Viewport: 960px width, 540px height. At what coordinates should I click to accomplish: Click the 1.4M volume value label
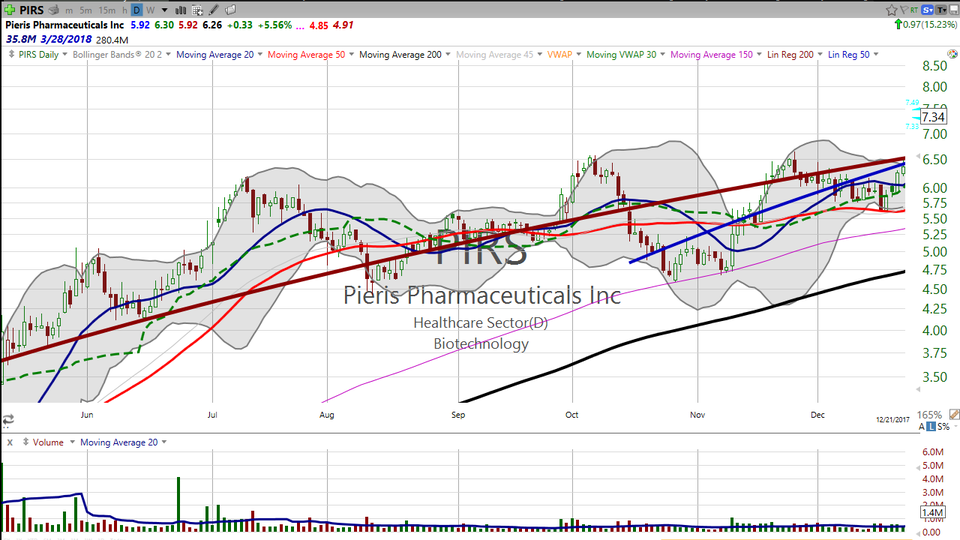point(932,512)
